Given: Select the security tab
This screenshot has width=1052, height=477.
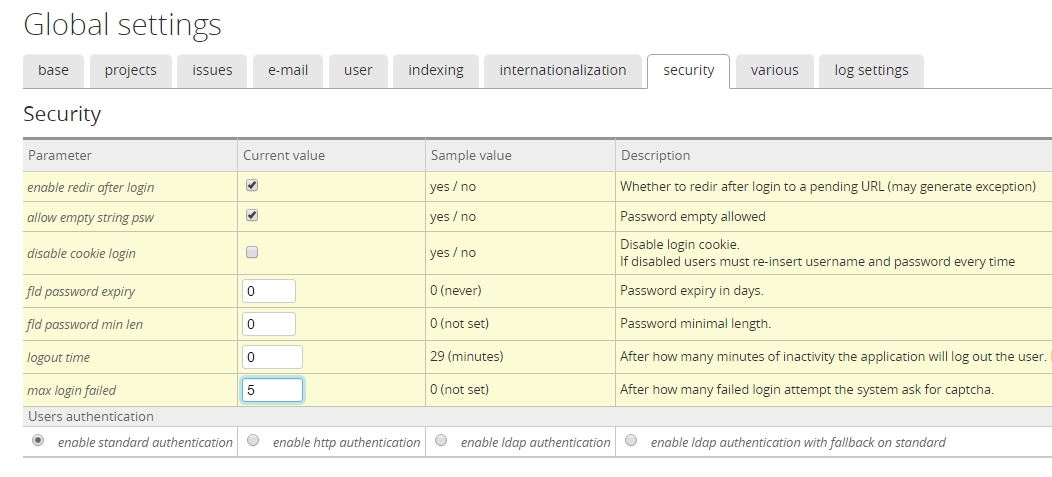Looking at the screenshot, I should (x=689, y=70).
